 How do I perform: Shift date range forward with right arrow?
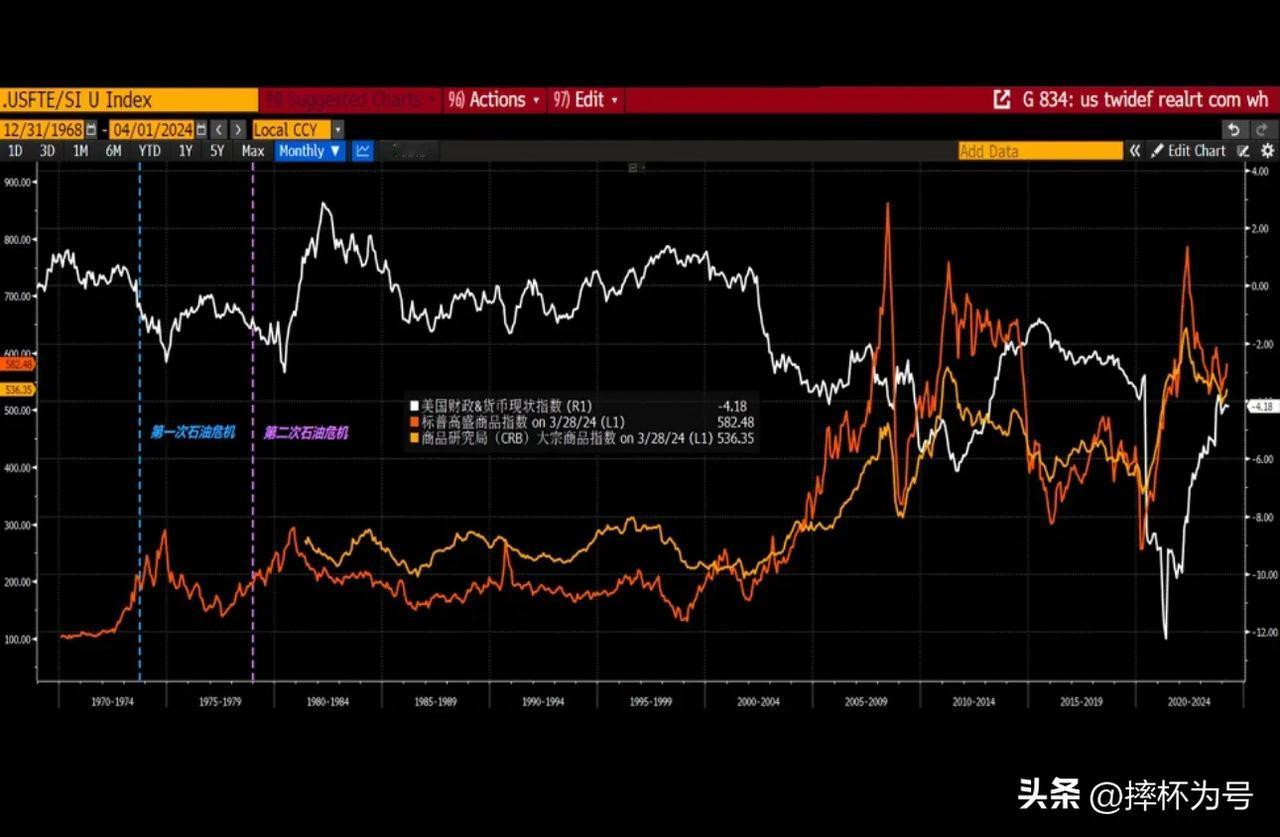[237, 129]
